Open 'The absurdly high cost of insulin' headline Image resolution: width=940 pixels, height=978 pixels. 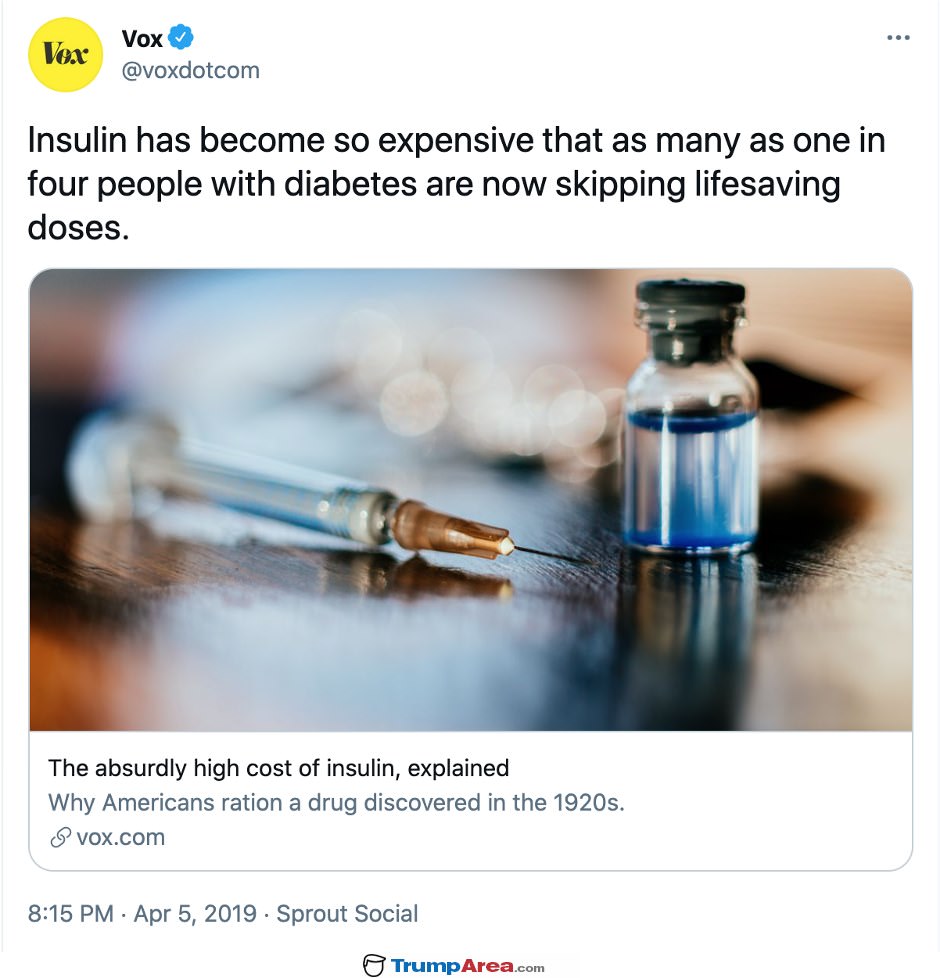(x=279, y=768)
